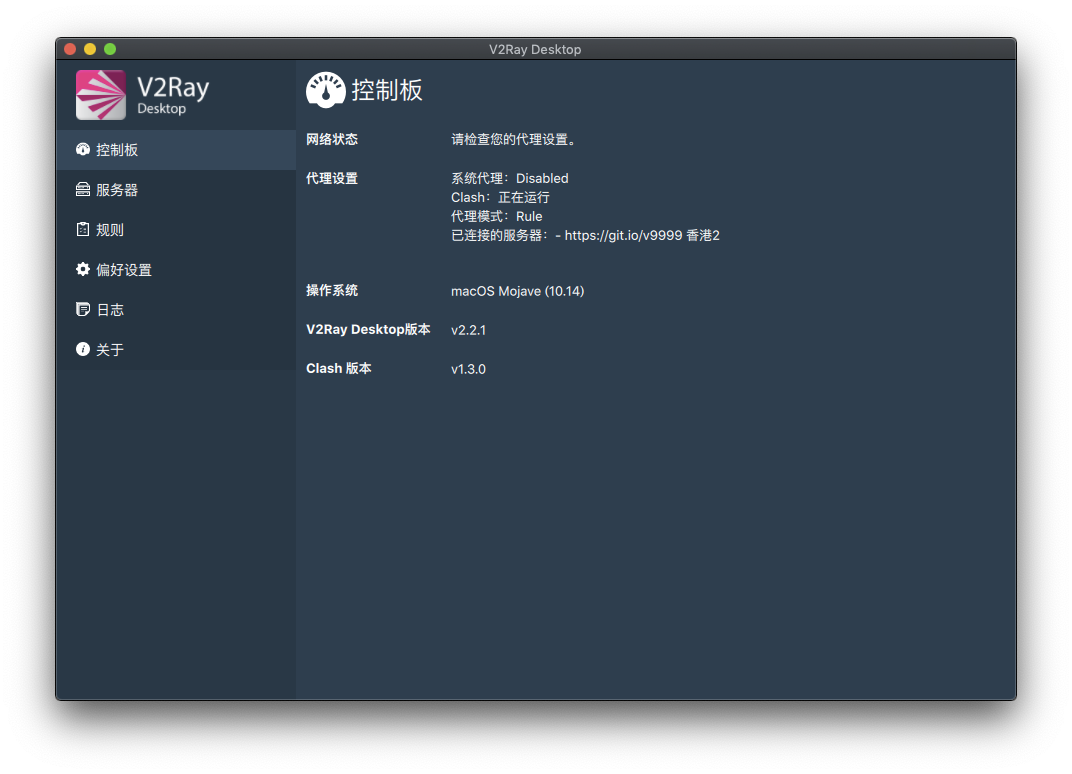
Task: Click the yellow minimize window button
Action: (90, 49)
